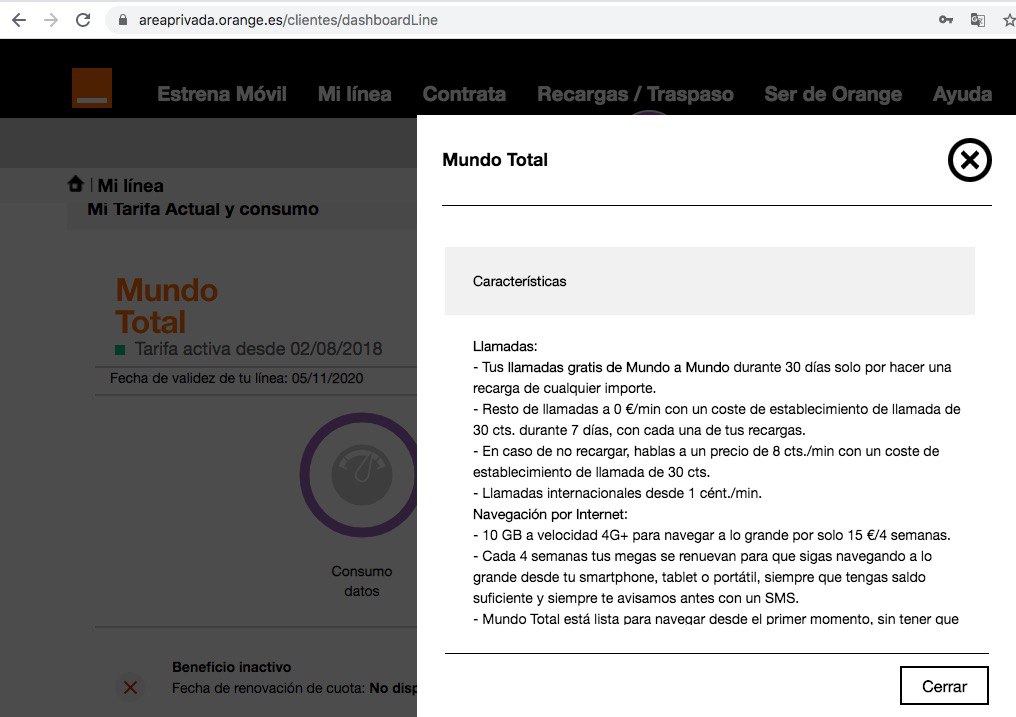Click 'Mi Tarifa Actual y consumo' heading

[203, 209]
